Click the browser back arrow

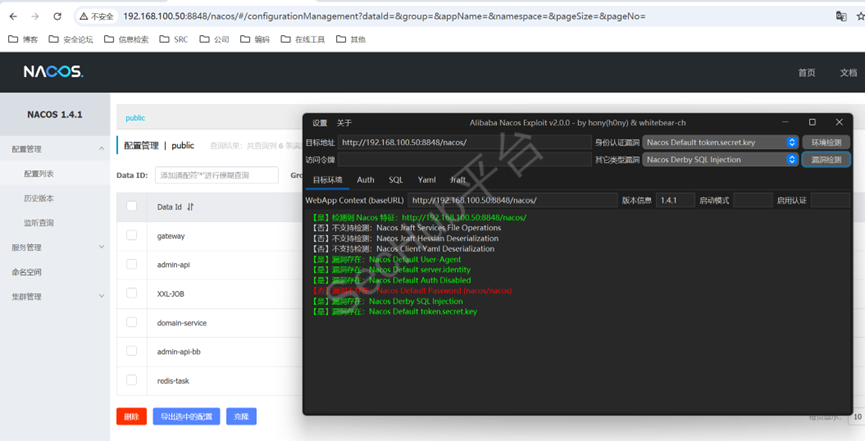coord(13,17)
